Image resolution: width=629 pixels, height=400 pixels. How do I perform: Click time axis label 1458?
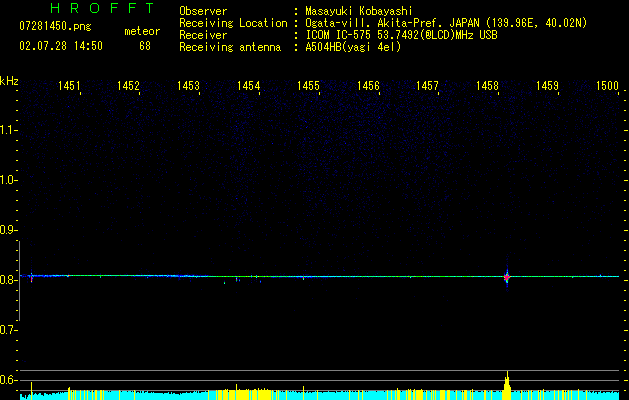(x=487, y=85)
